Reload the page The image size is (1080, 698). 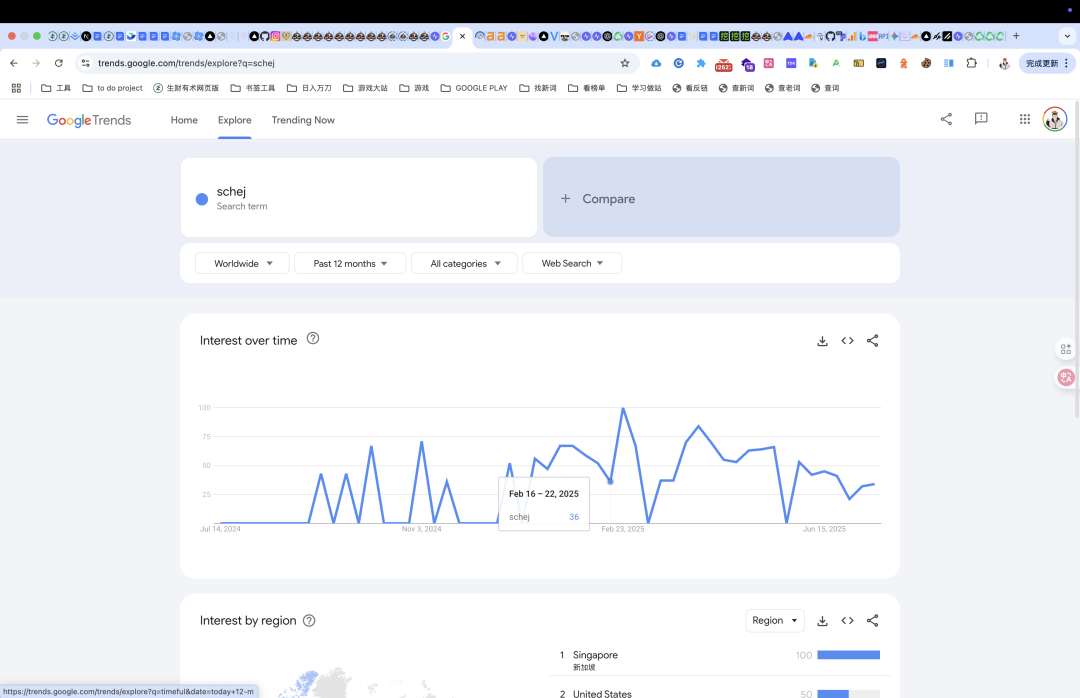(59, 63)
